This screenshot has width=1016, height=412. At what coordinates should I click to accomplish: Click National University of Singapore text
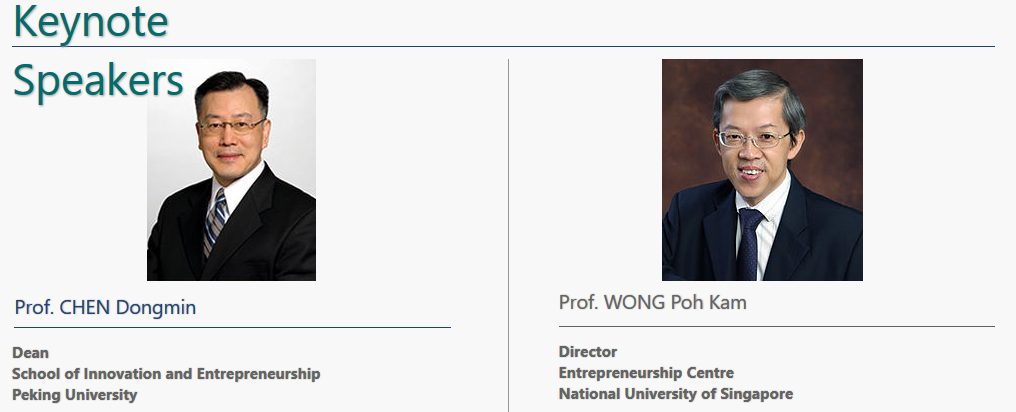(676, 394)
